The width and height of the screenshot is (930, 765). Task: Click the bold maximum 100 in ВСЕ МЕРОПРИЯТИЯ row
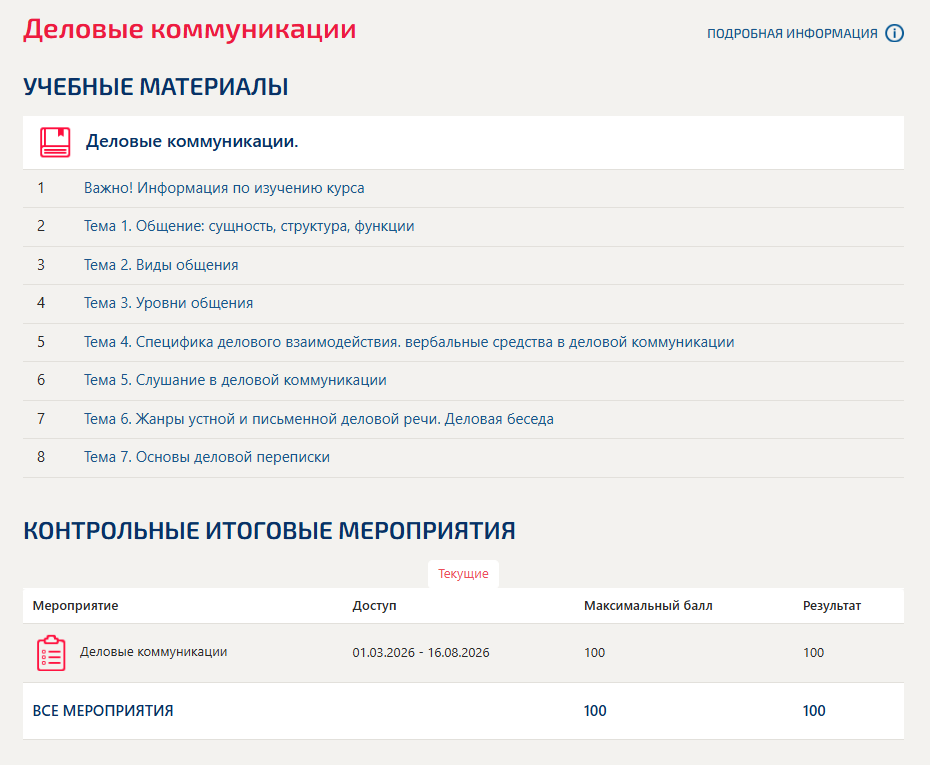[595, 711]
